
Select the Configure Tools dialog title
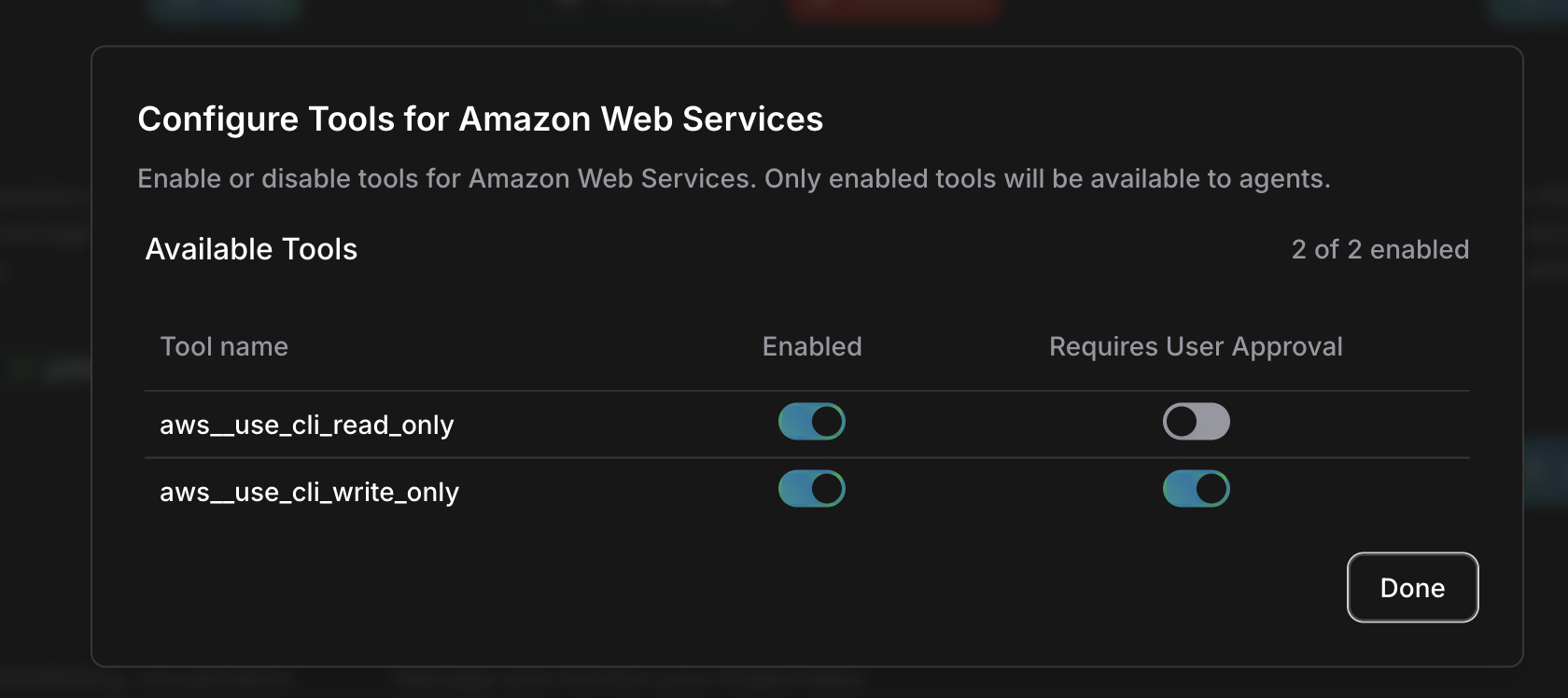click(x=481, y=119)
